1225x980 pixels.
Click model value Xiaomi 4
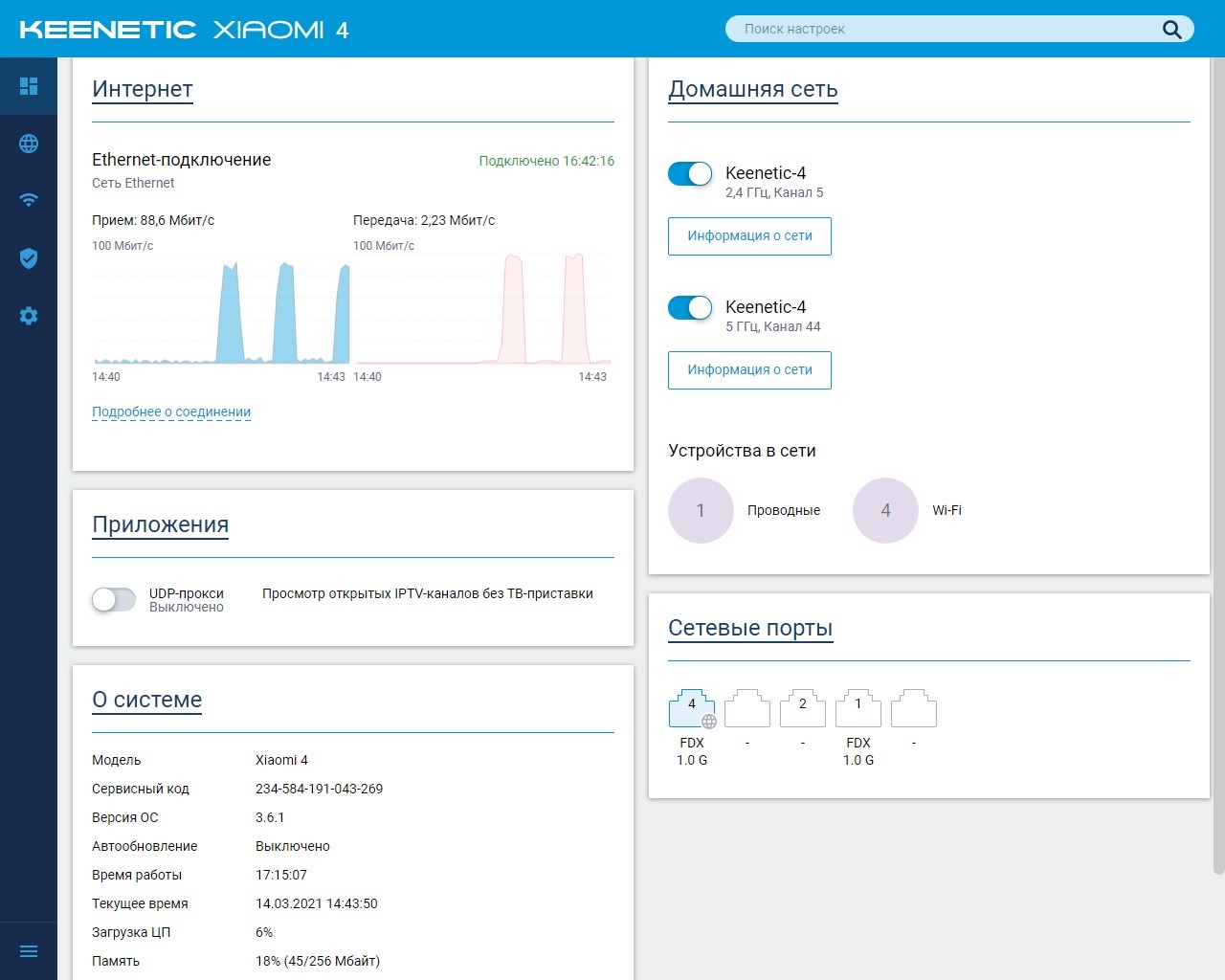281,760
